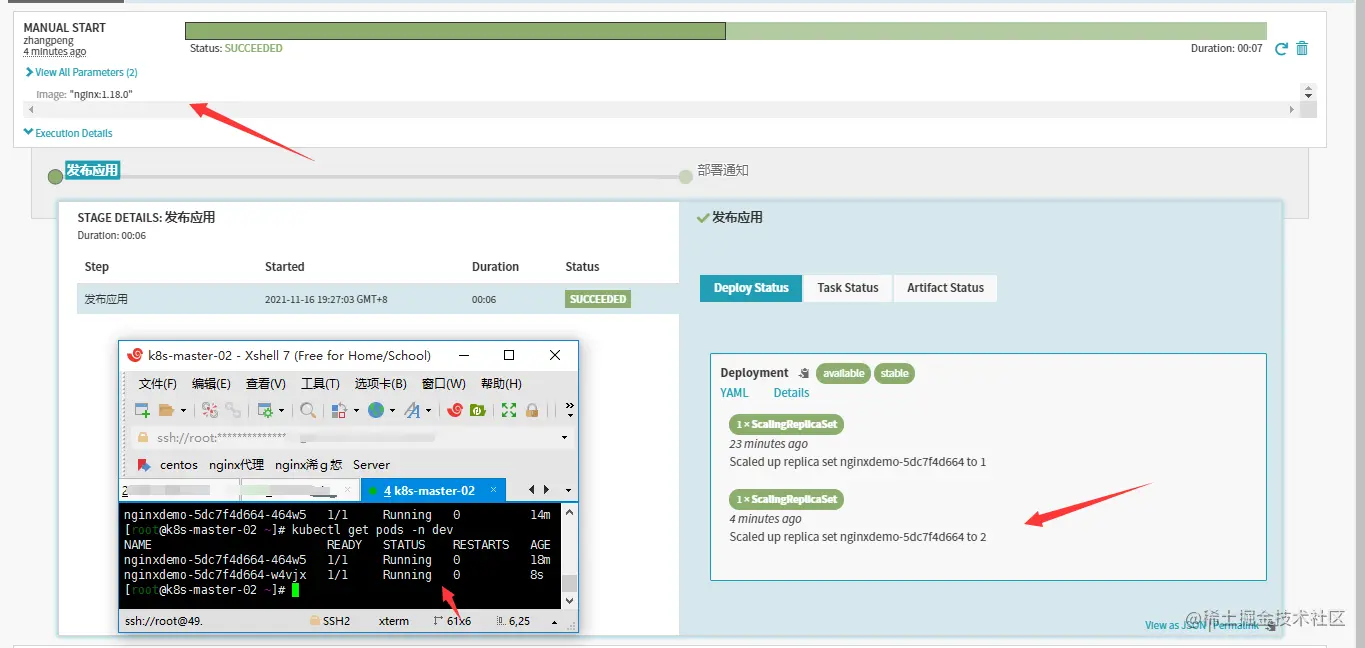Expand the Xshell toolbar overflow chevron
1365x648 pixels.
point(569,410)
